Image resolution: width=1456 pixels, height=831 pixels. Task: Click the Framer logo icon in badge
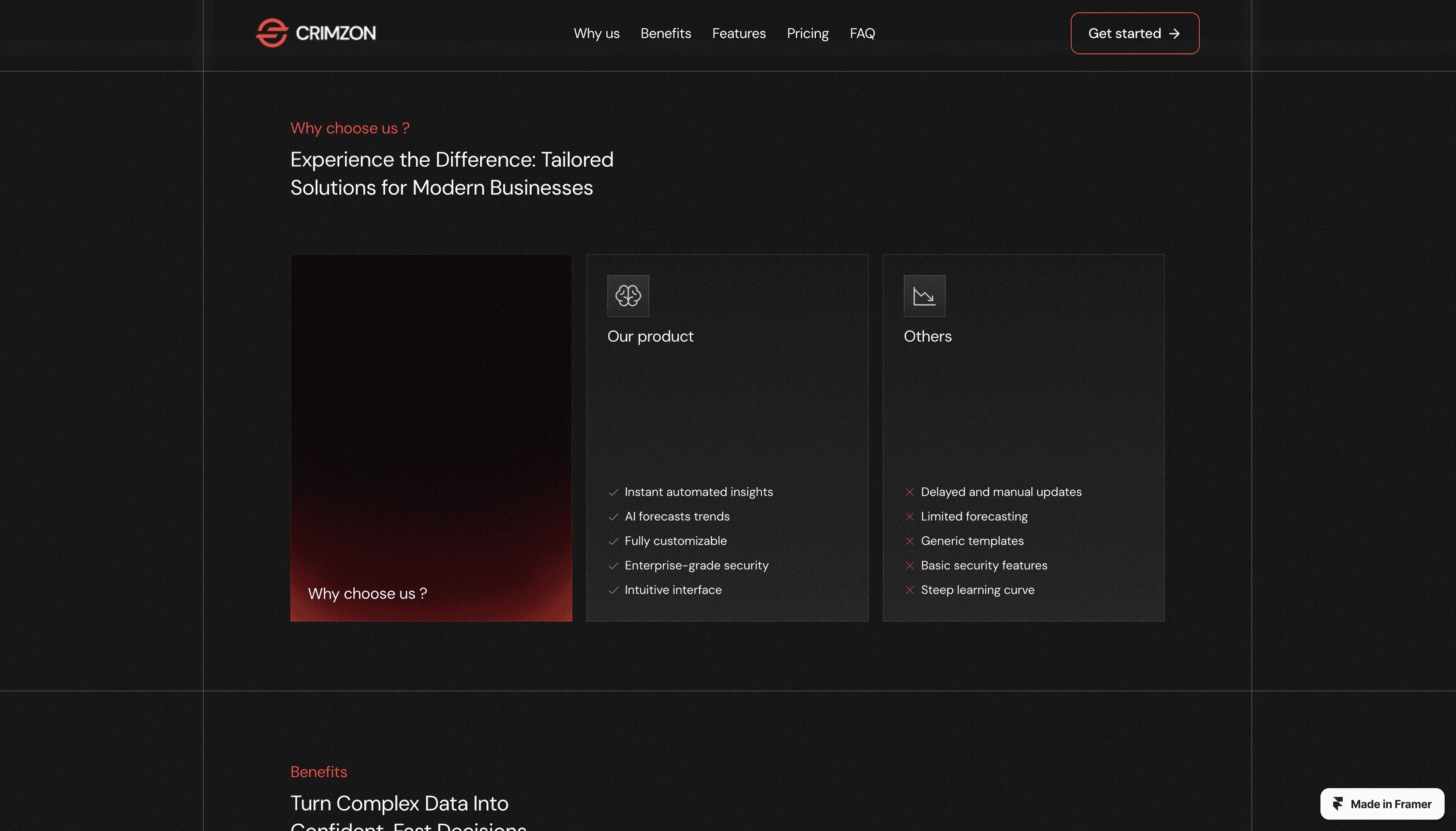click(x=1338, y=803)
